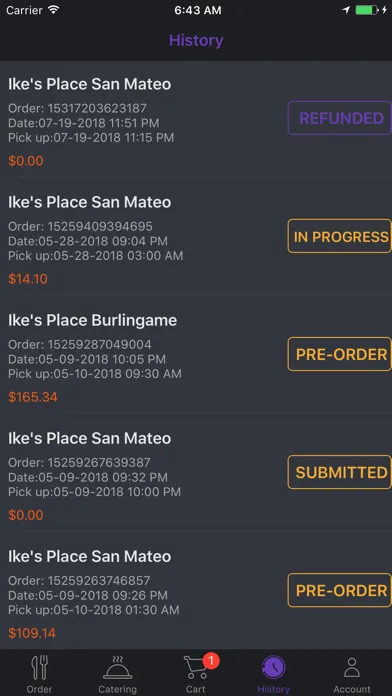Open order number 15317203623187

tap(77, 108)
